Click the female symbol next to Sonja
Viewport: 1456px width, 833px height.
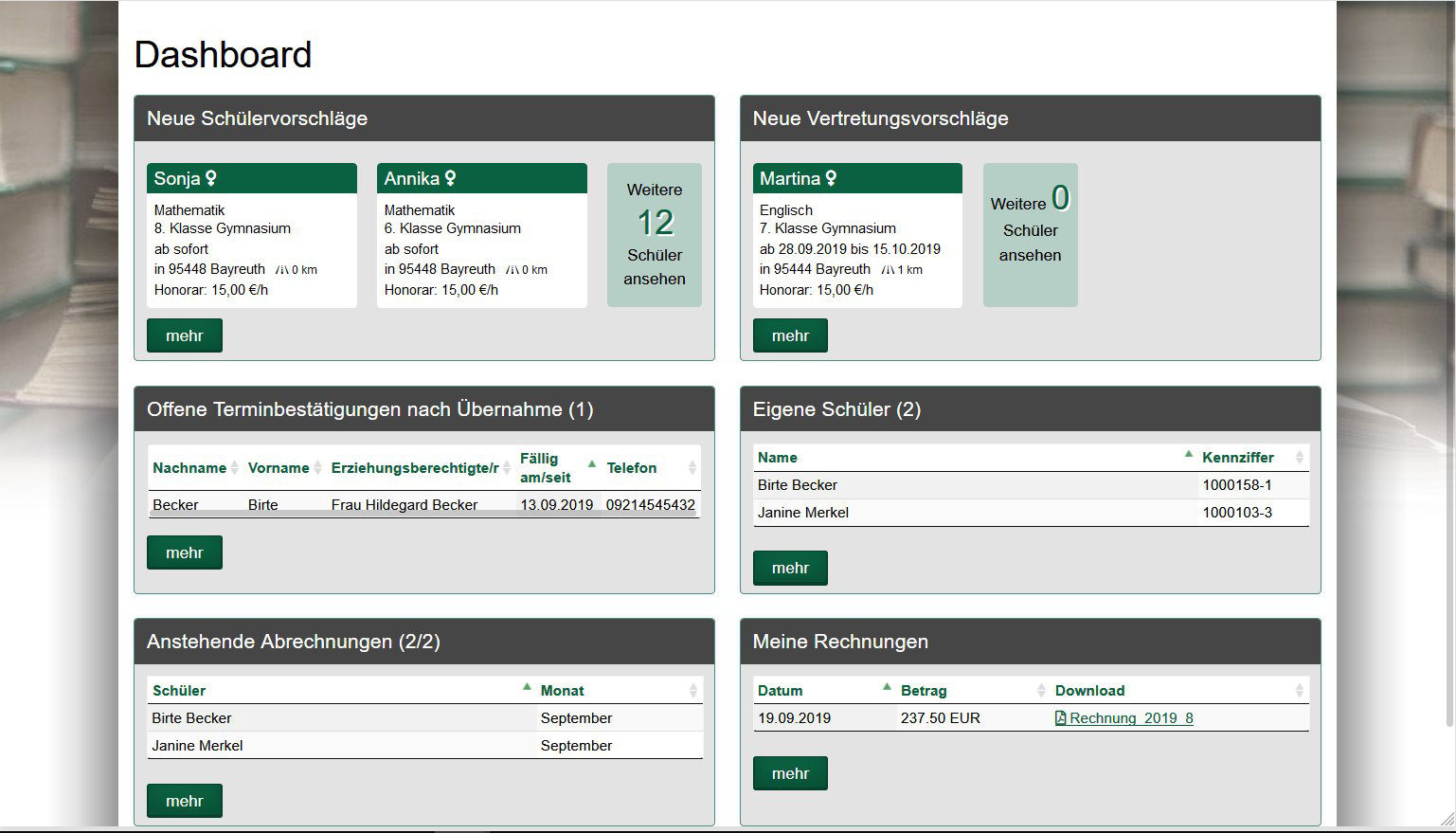[x=211, y=178]
